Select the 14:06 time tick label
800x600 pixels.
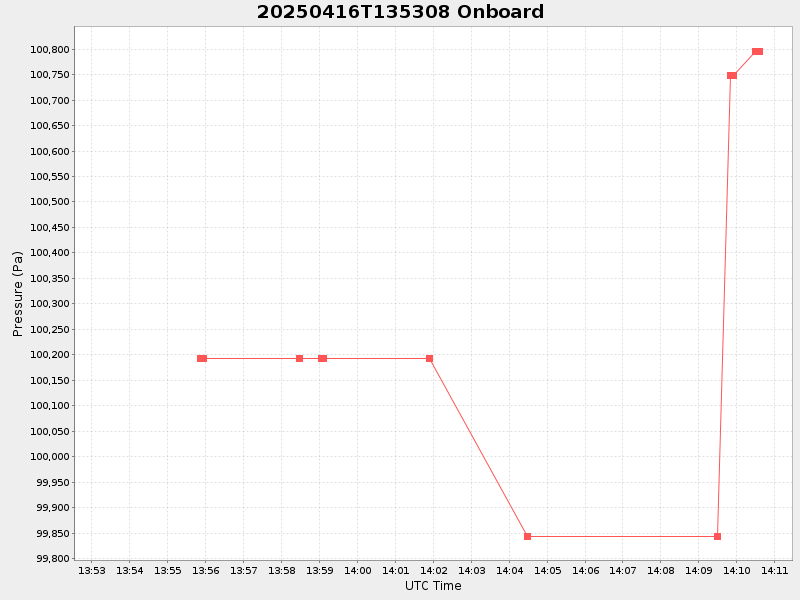[585, 570]
